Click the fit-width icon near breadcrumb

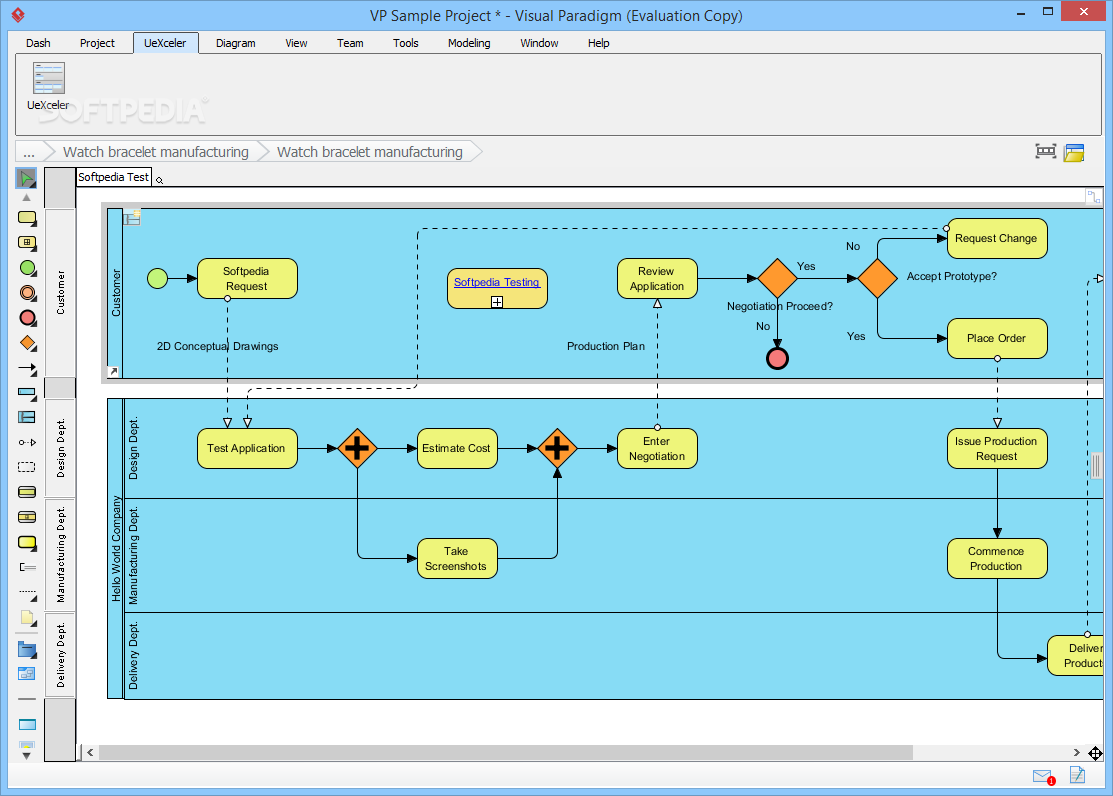(x=1046, y=151)
